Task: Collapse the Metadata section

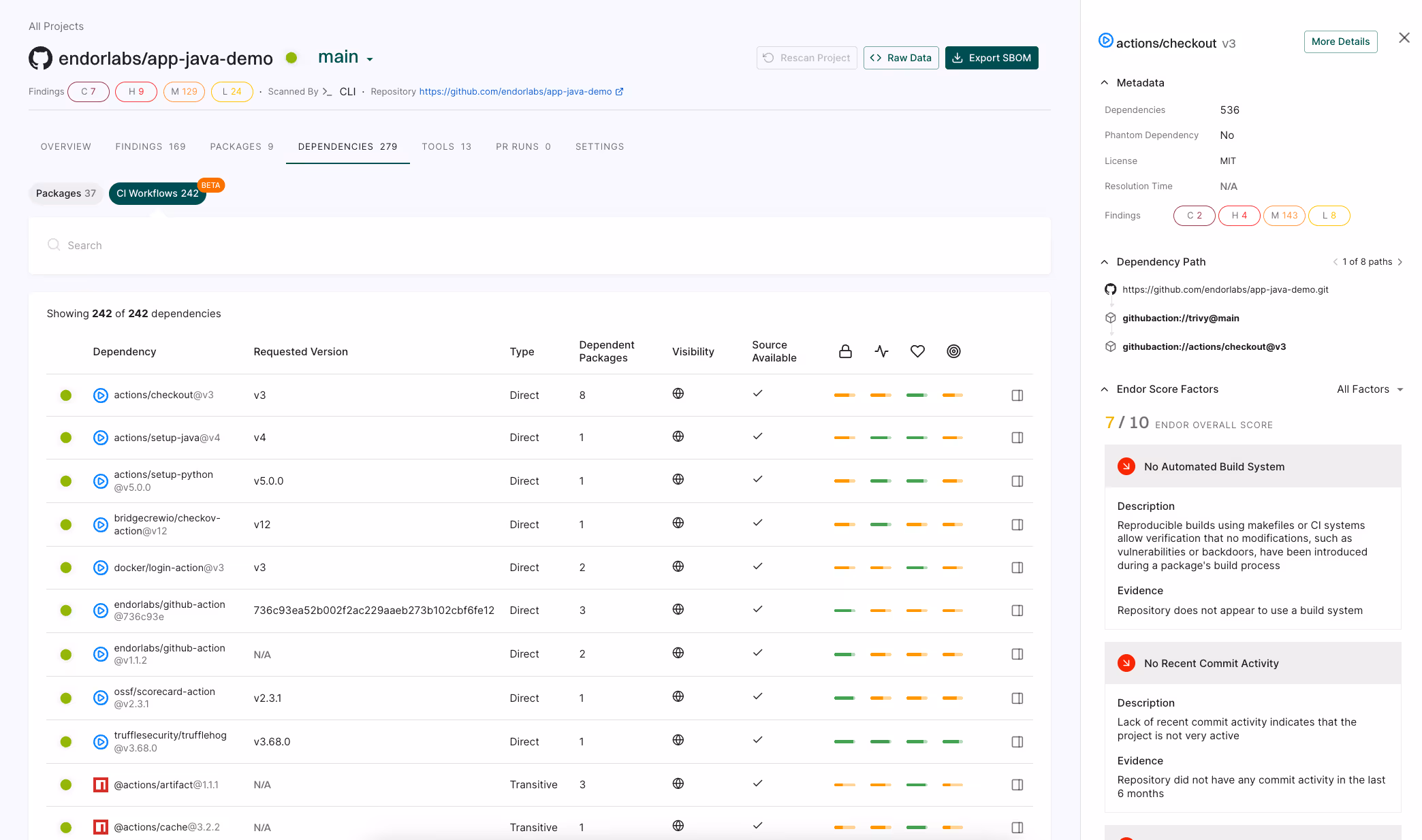Action: pyautogui.click(x=1105, y=83)
